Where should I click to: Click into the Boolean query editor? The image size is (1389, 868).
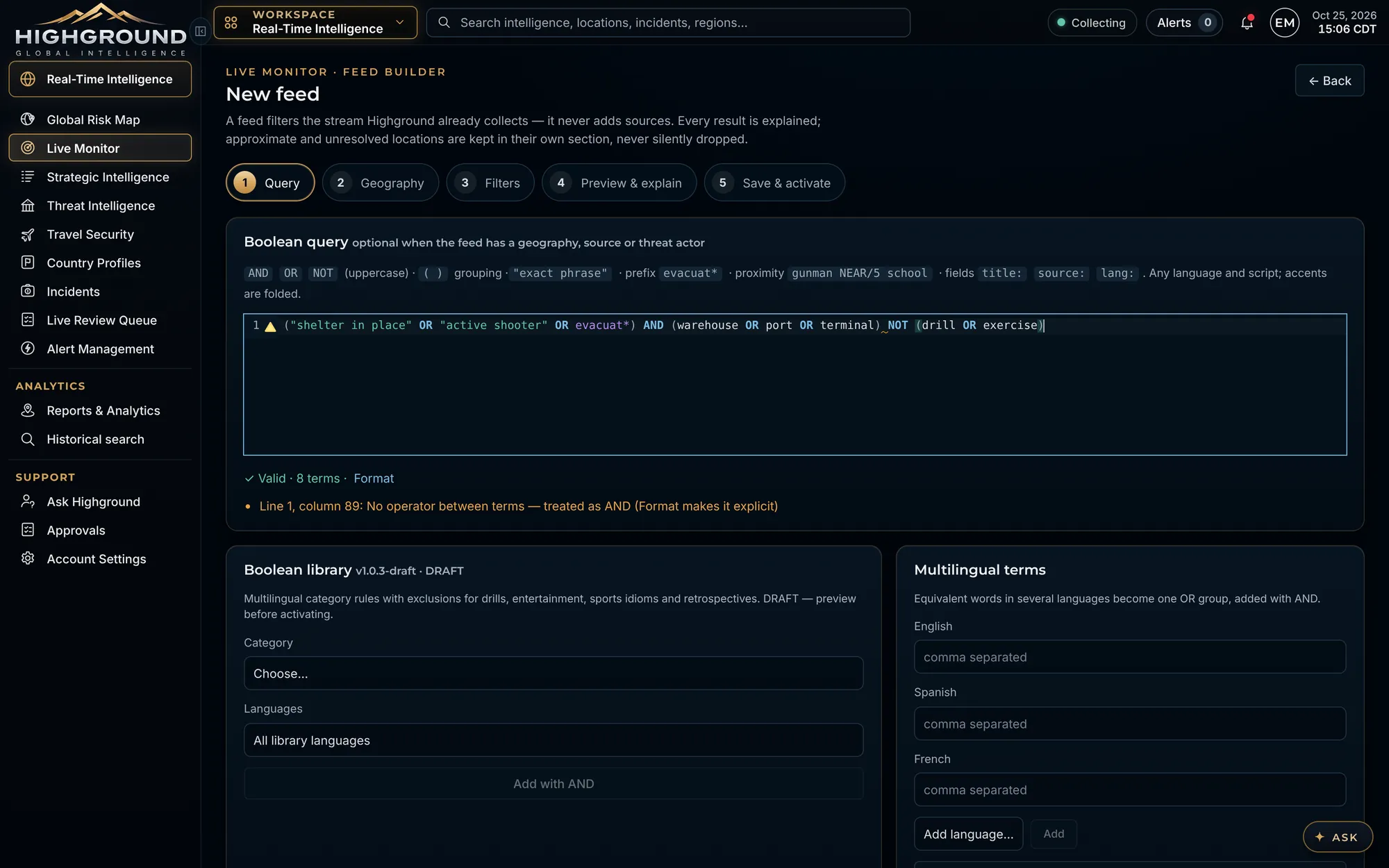(795, 385)
